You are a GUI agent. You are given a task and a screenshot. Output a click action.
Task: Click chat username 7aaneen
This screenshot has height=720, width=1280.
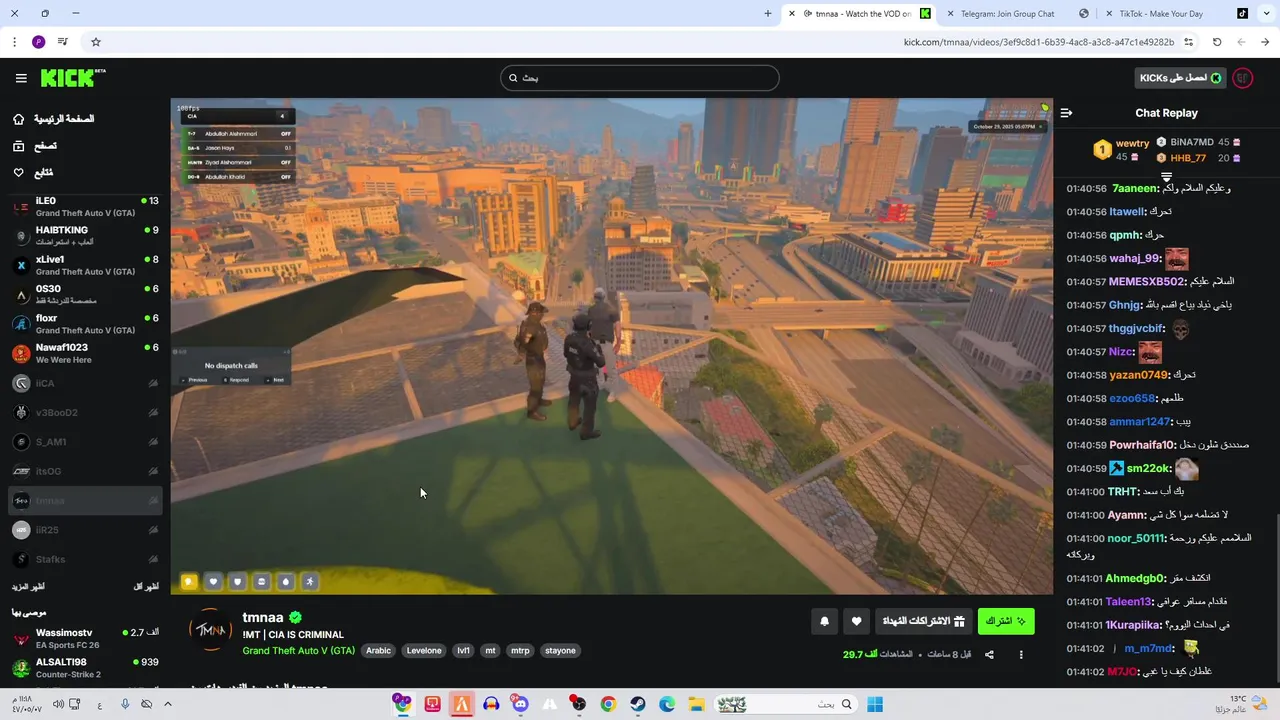pos(1135,188)
